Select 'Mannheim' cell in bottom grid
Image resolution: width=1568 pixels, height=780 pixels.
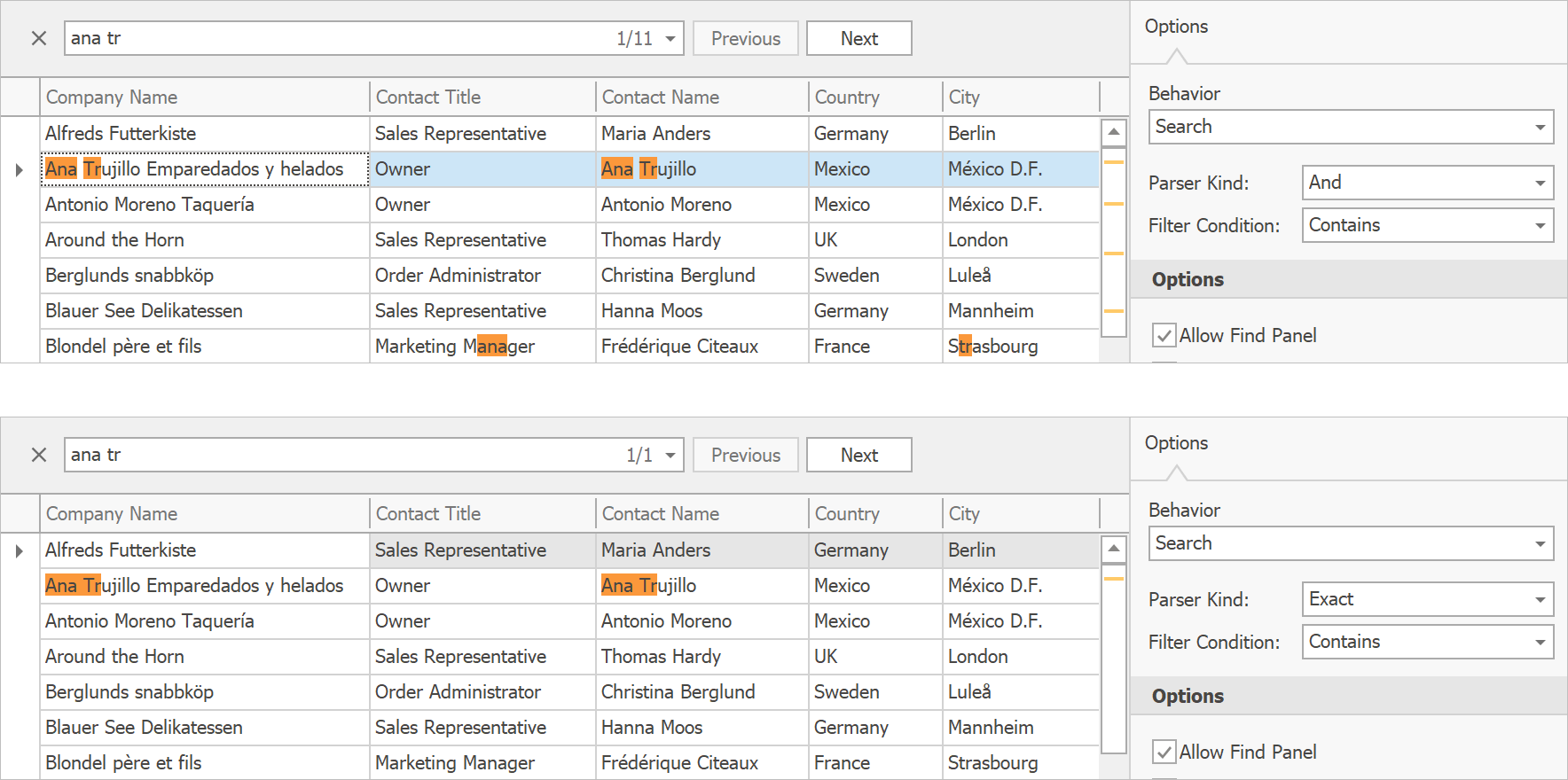point(1021,728)
